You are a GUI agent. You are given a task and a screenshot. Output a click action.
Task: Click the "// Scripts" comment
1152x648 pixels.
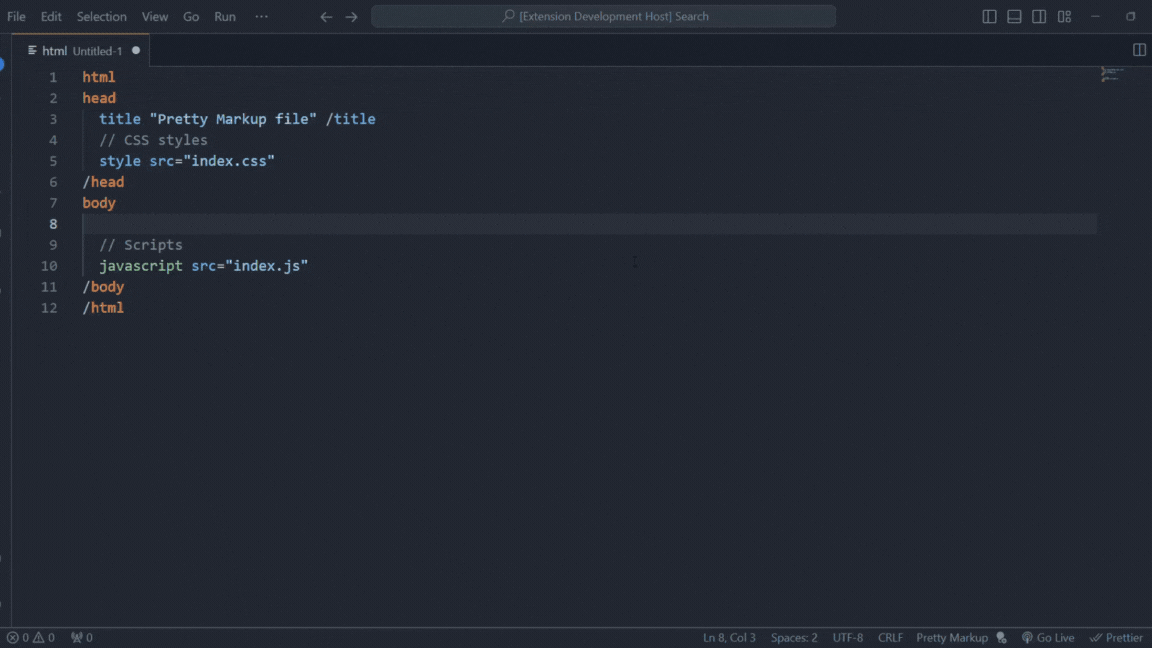point(141,245)
